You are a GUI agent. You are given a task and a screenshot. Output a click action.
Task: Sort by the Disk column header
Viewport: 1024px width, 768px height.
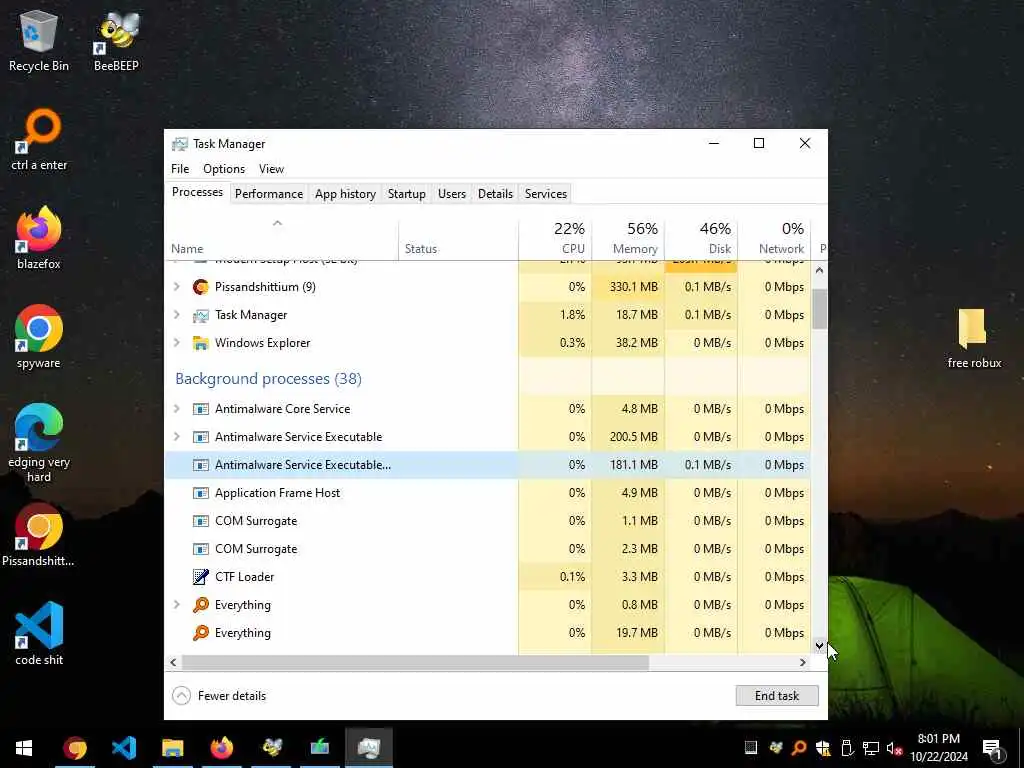pos(701,238)
